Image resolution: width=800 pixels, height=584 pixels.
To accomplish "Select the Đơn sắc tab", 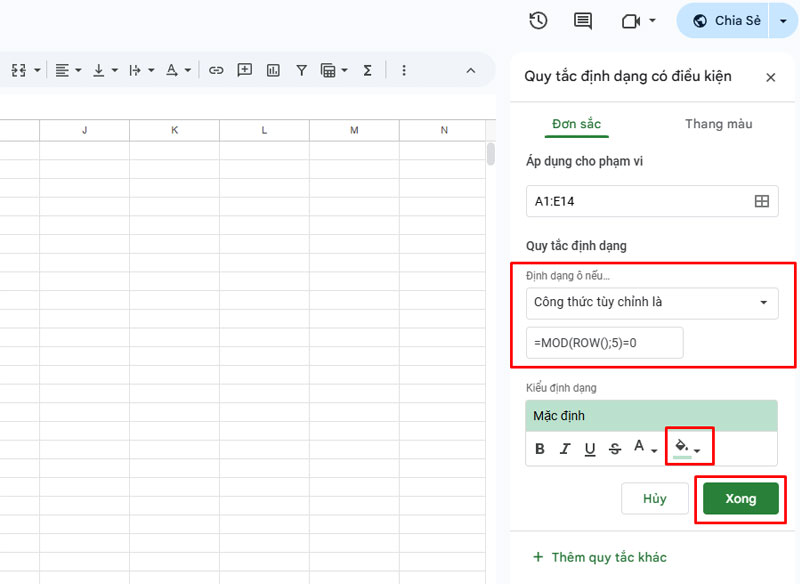I will [x=576, y=124].
